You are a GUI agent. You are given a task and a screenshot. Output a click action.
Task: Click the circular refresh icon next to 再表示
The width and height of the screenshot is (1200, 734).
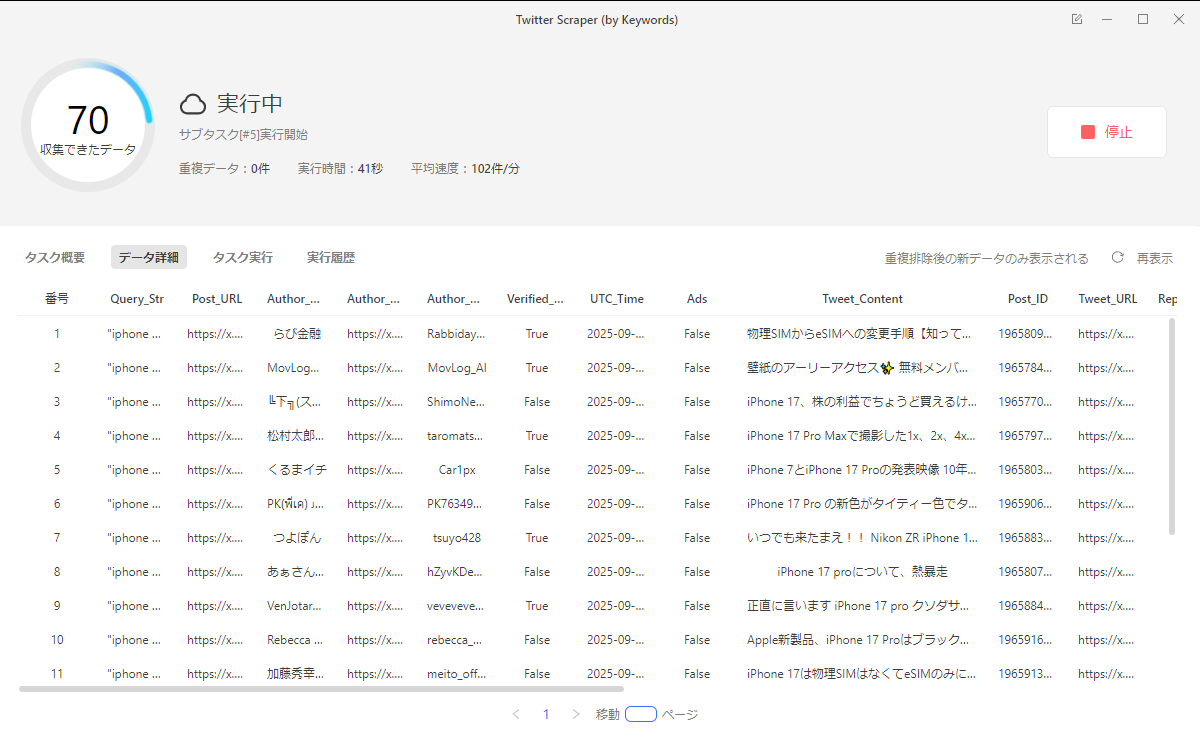pos(1117,257)
